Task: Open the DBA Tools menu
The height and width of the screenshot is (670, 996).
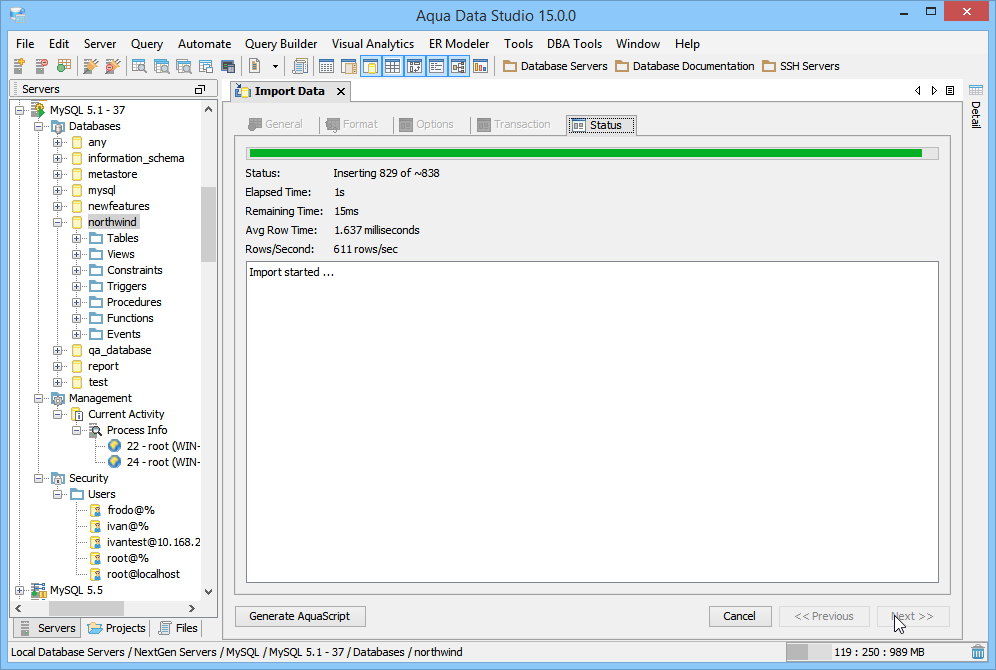Action: [x=574, y=44]
